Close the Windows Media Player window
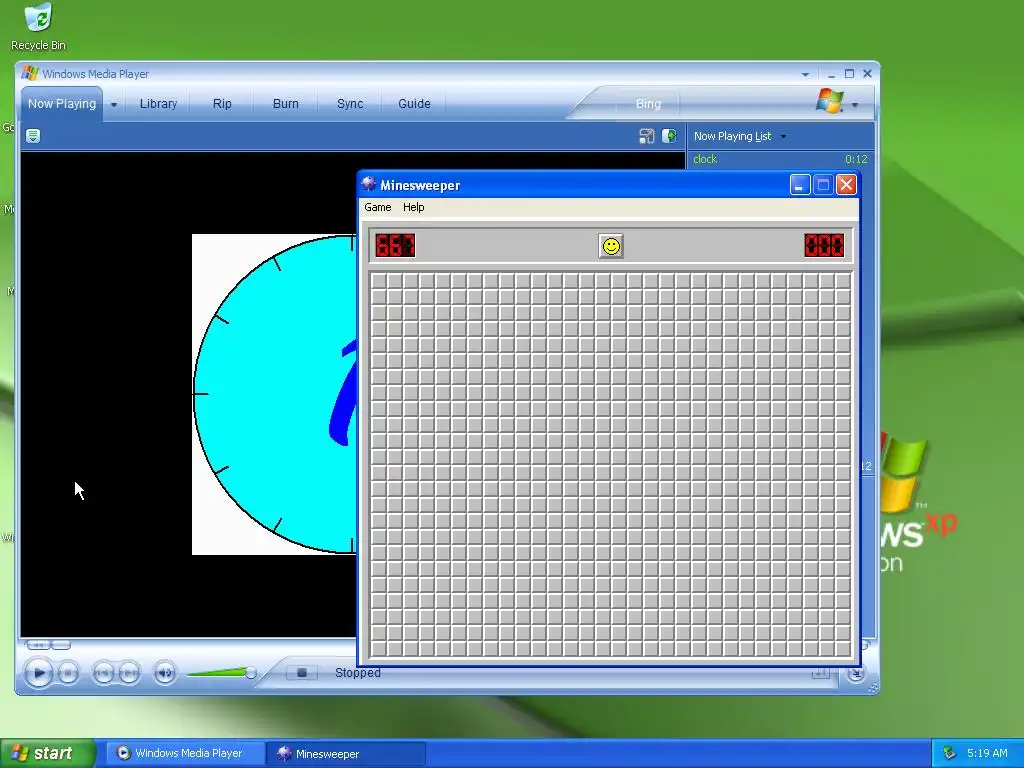 [867, 74]
